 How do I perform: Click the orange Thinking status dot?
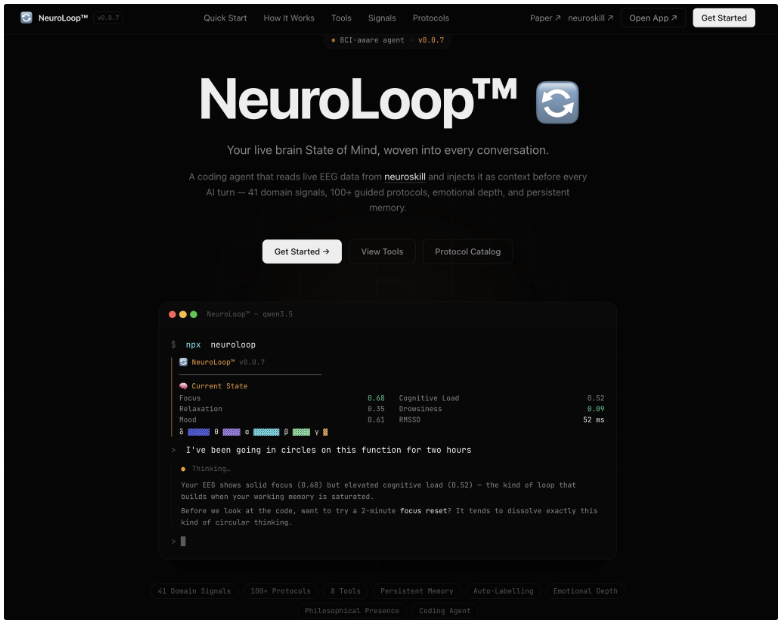[x=183, y=468]
